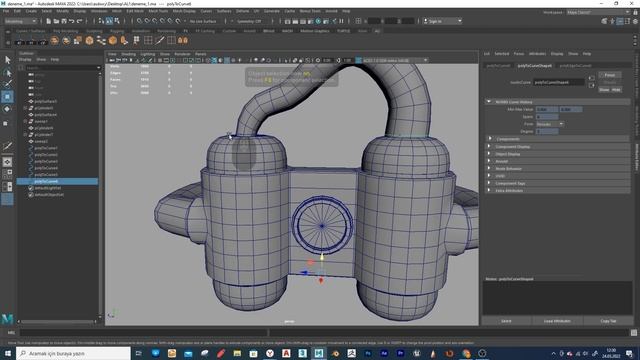Click the Copy Tab button
Screen dimensions: 640x360
(608, 321)
